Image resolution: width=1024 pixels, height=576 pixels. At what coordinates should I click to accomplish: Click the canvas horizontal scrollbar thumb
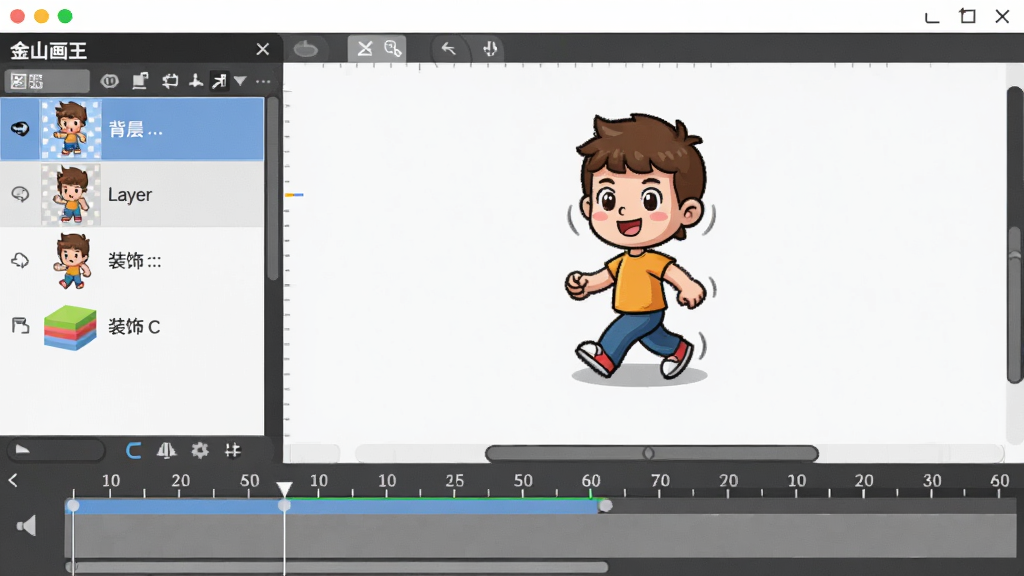pyautogui.click(x=652, y=453)
